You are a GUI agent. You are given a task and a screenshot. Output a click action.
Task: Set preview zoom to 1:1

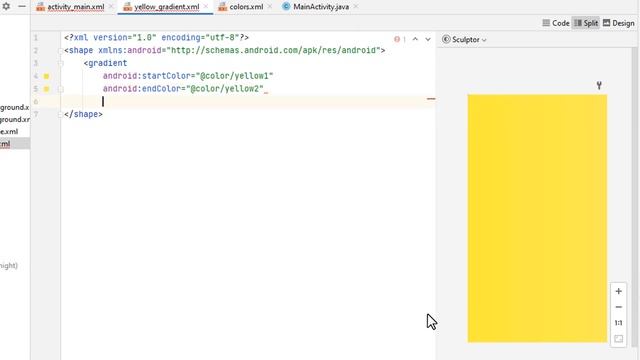[x=618, y=323]
